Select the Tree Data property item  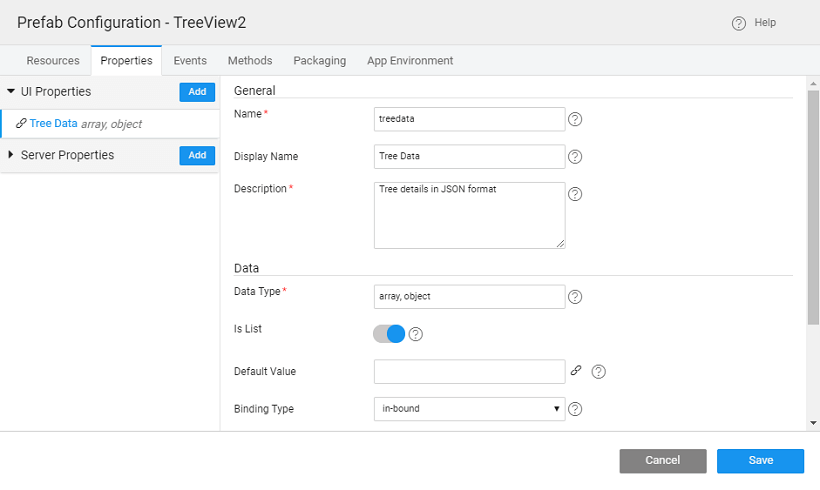coord(54,124)
